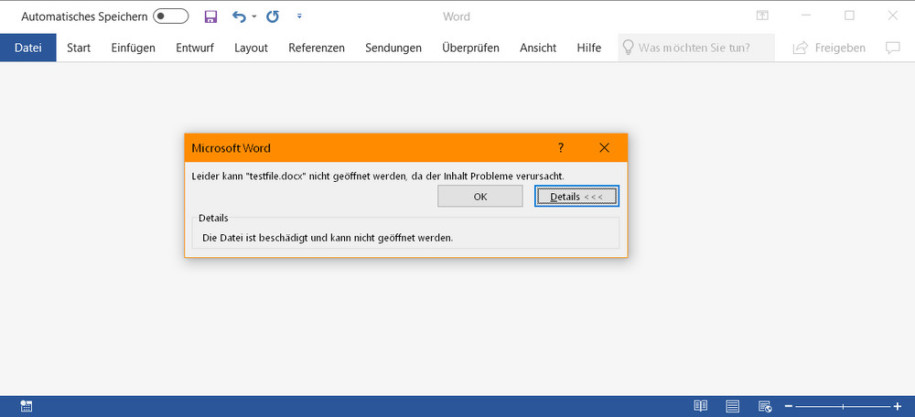Open the Hilfe ribbon tab
This screenshot has width=915, height=417.
click(x=589, y=48)
